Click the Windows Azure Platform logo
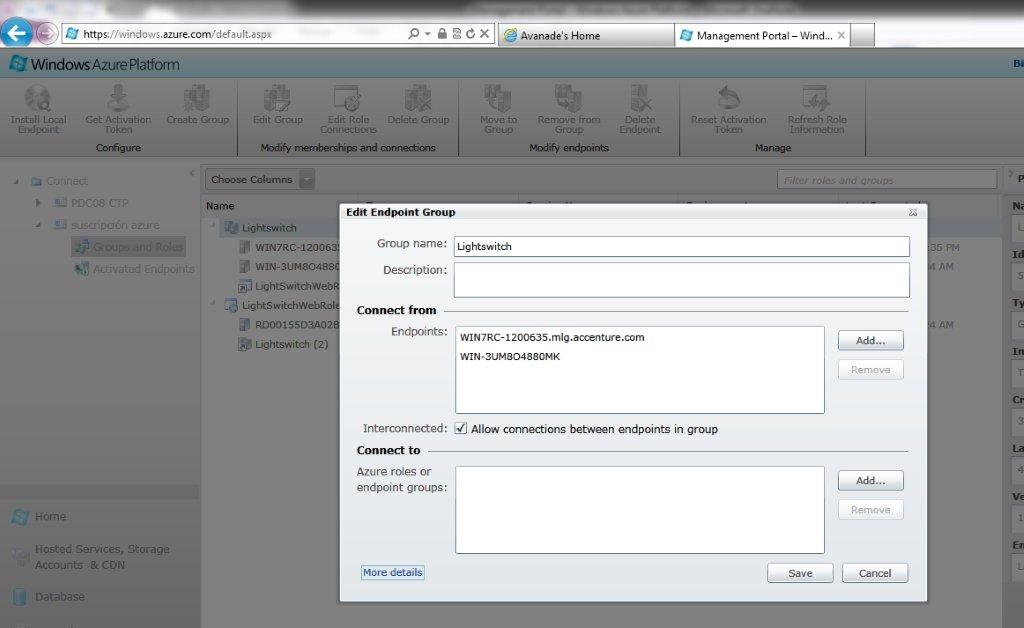 click(94, 64)
